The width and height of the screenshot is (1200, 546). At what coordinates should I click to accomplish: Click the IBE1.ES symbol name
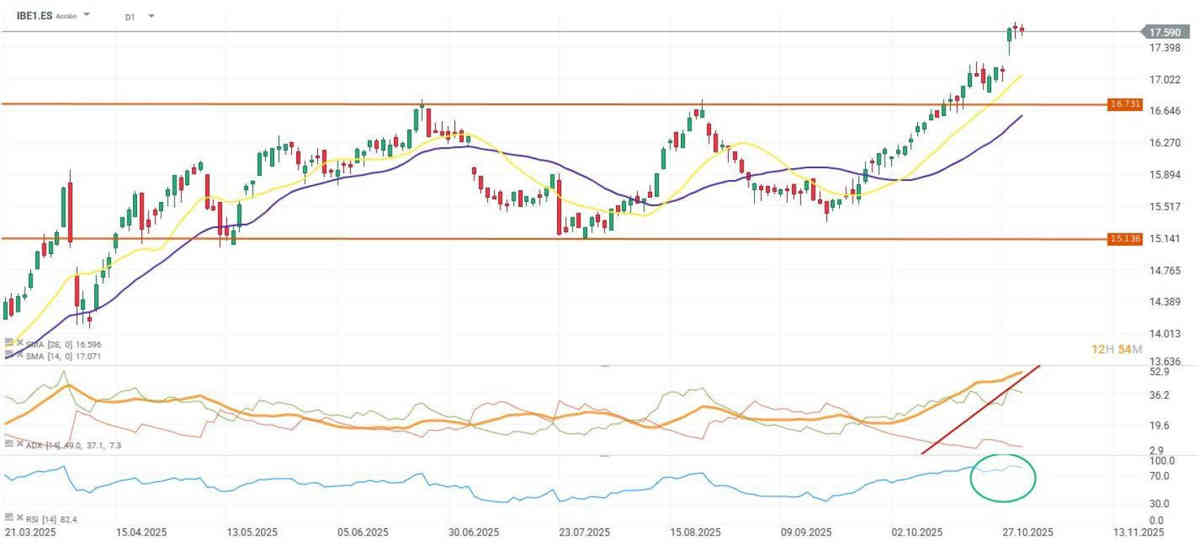pos(35,16)
